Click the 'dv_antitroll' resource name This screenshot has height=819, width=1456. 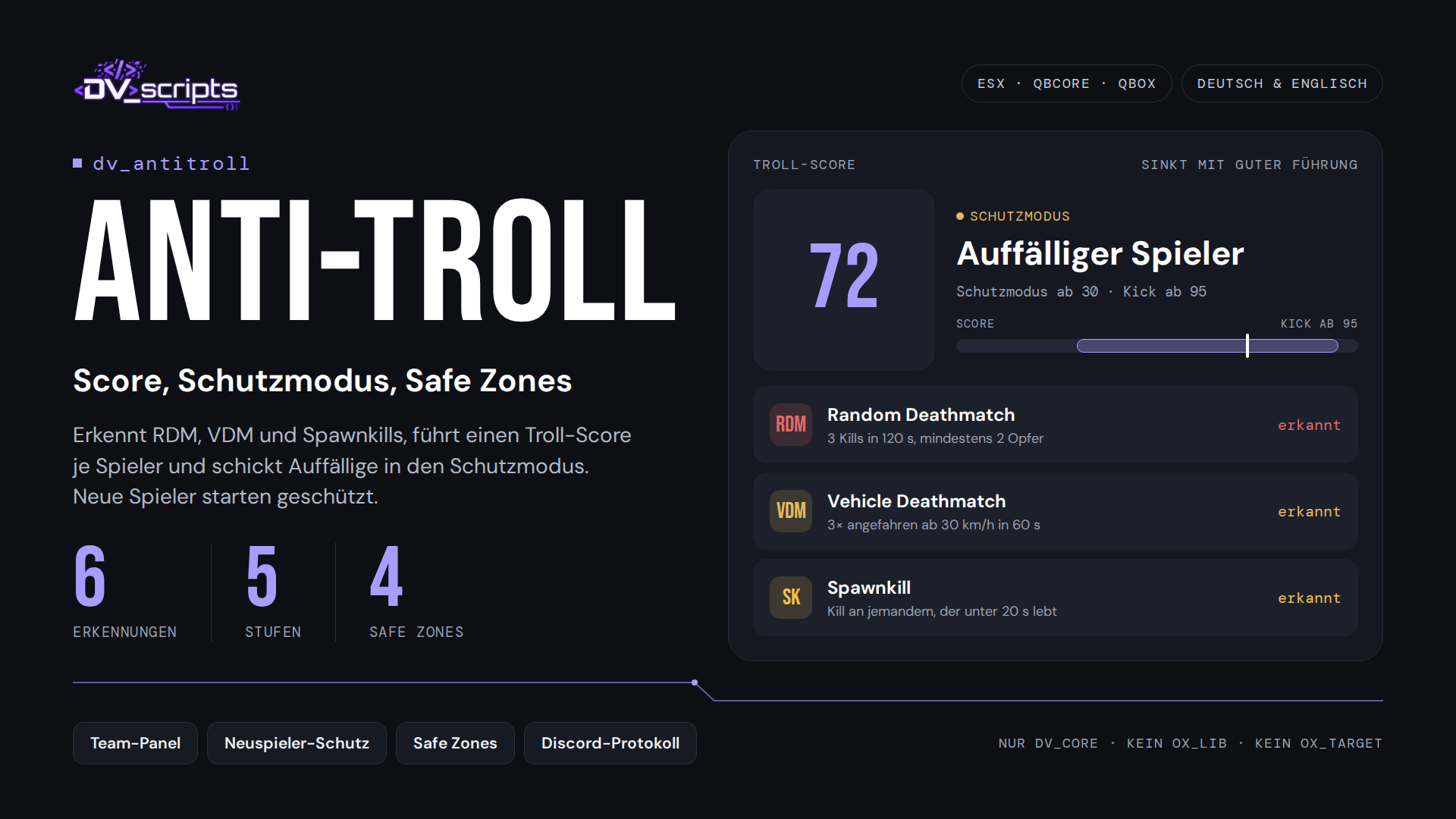(x=171, y=164)
